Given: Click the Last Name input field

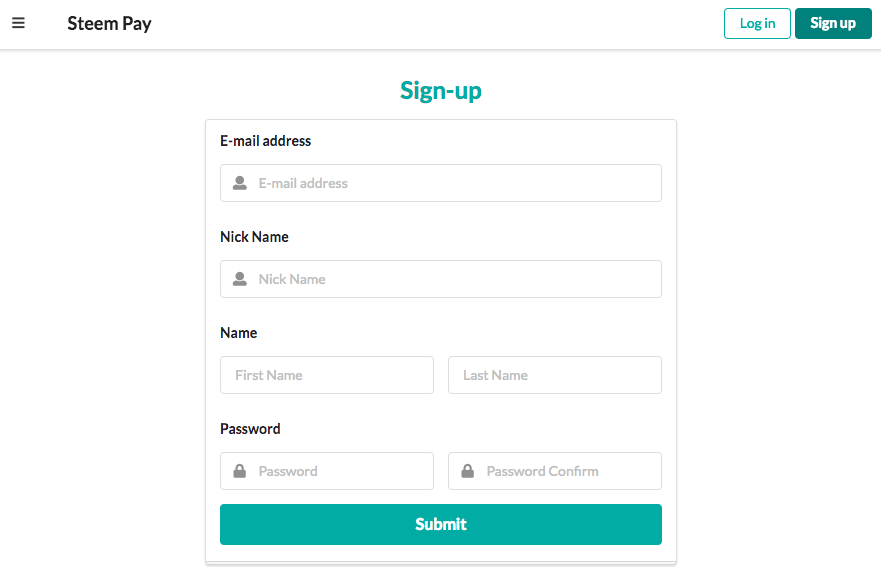Looking at the screenshot, I should click(555, 375).
